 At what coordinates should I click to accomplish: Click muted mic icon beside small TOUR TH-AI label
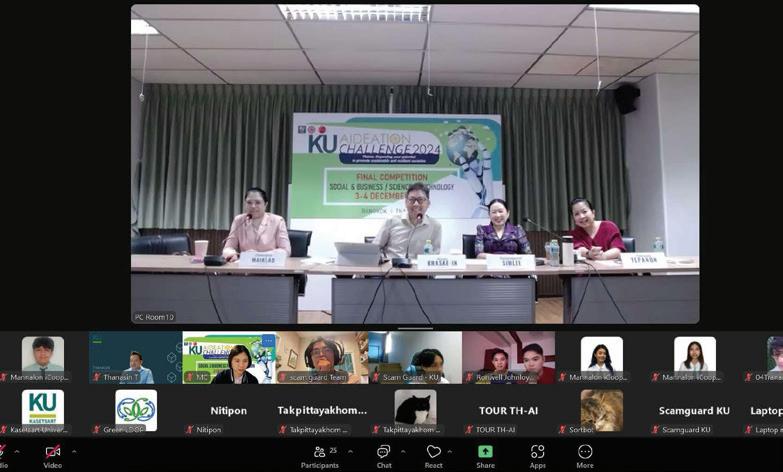(x=469, y=430)
